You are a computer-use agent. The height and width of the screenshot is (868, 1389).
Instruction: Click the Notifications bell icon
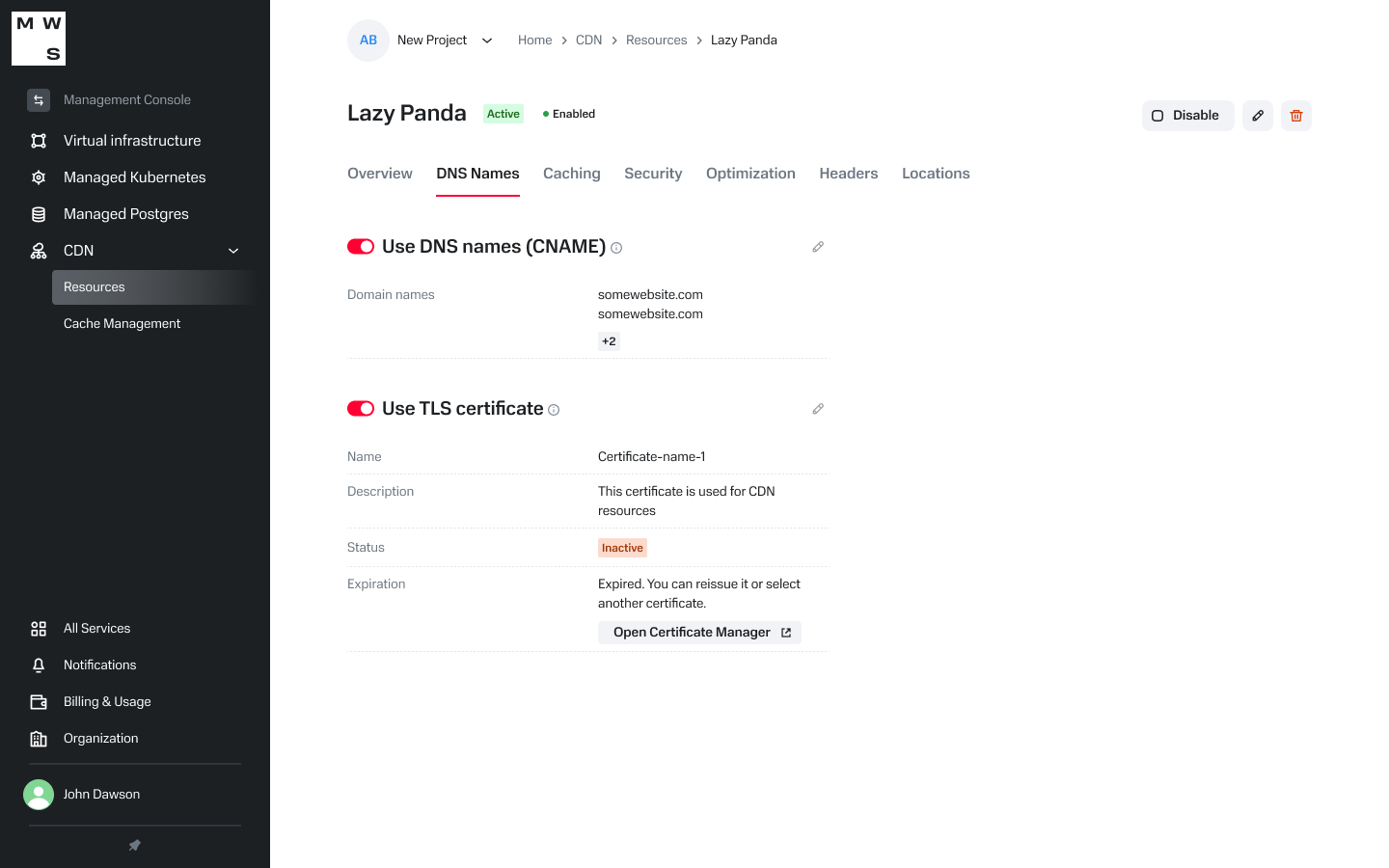click(x=39, y=665)
